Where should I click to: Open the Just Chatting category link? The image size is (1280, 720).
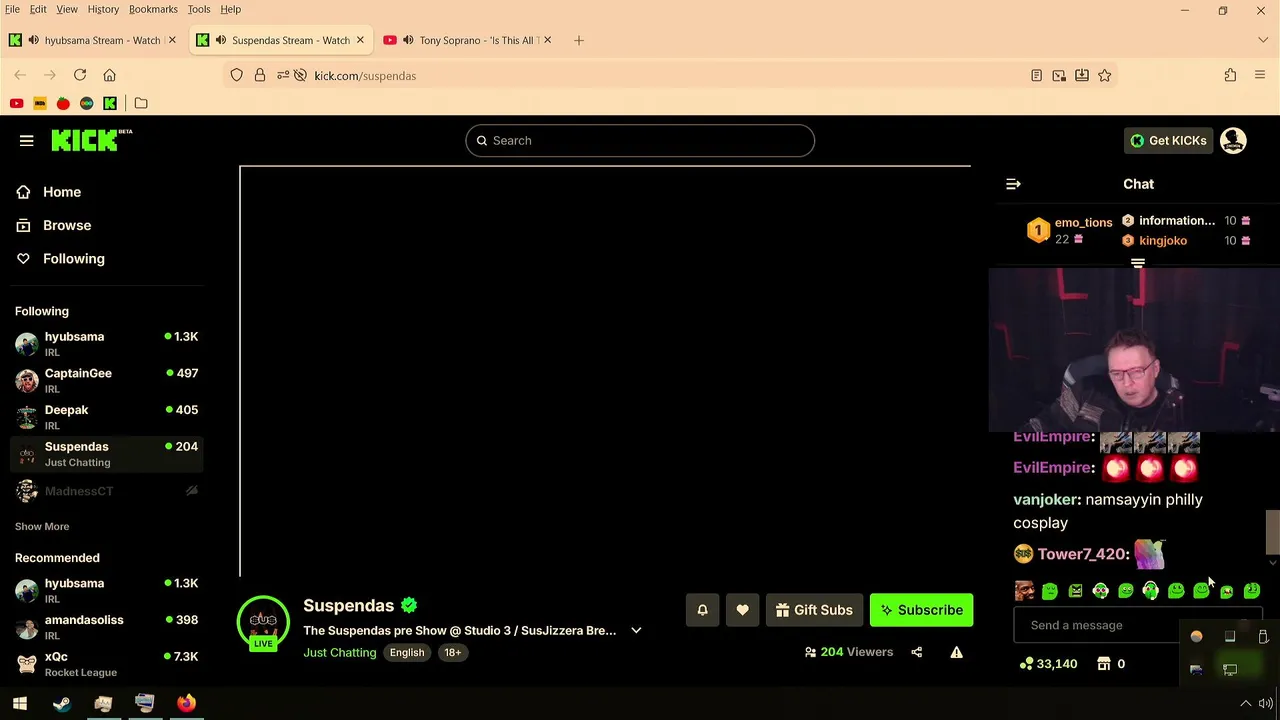(340, 652)
